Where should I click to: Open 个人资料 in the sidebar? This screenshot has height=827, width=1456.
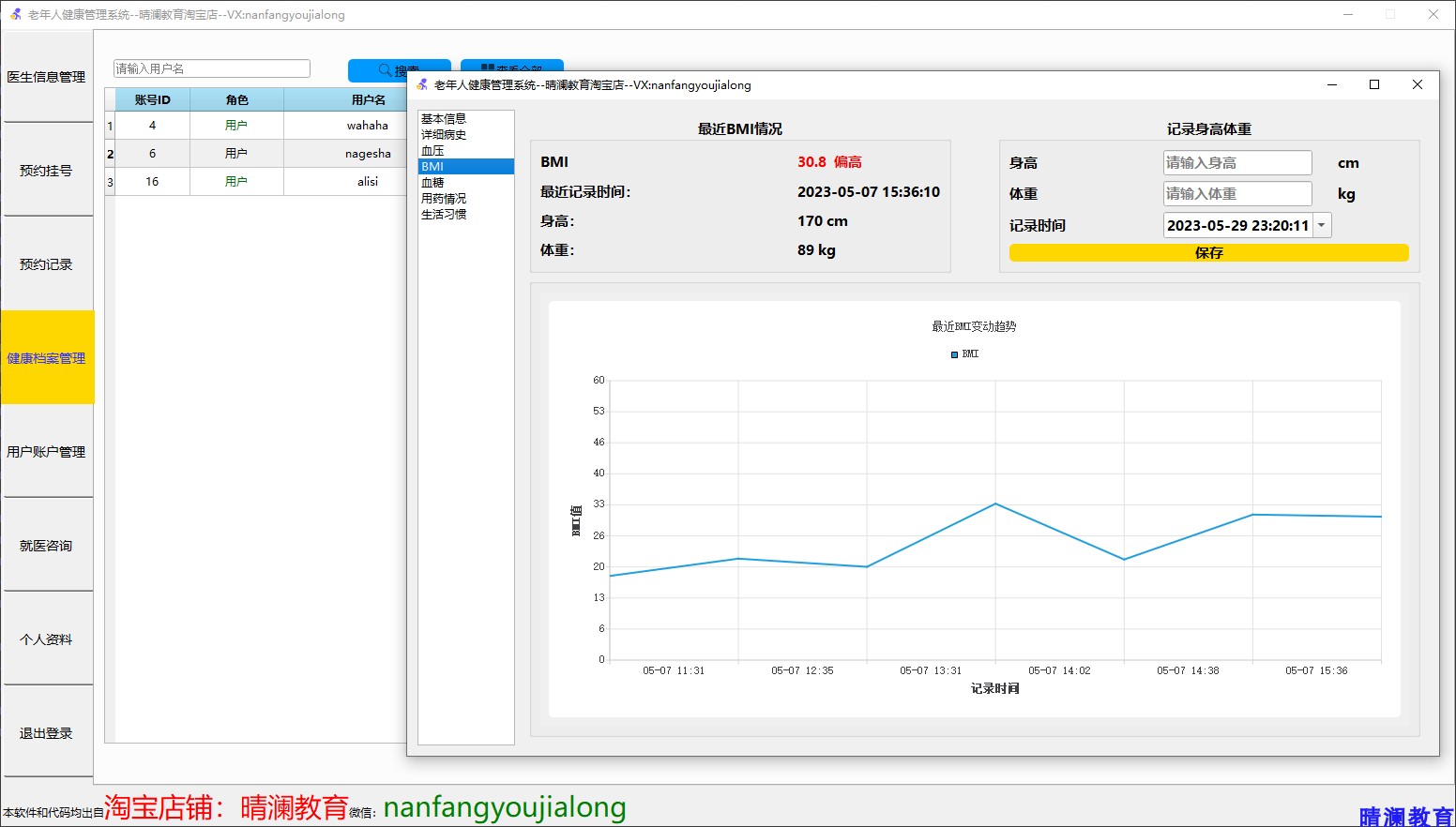[47, 639]
